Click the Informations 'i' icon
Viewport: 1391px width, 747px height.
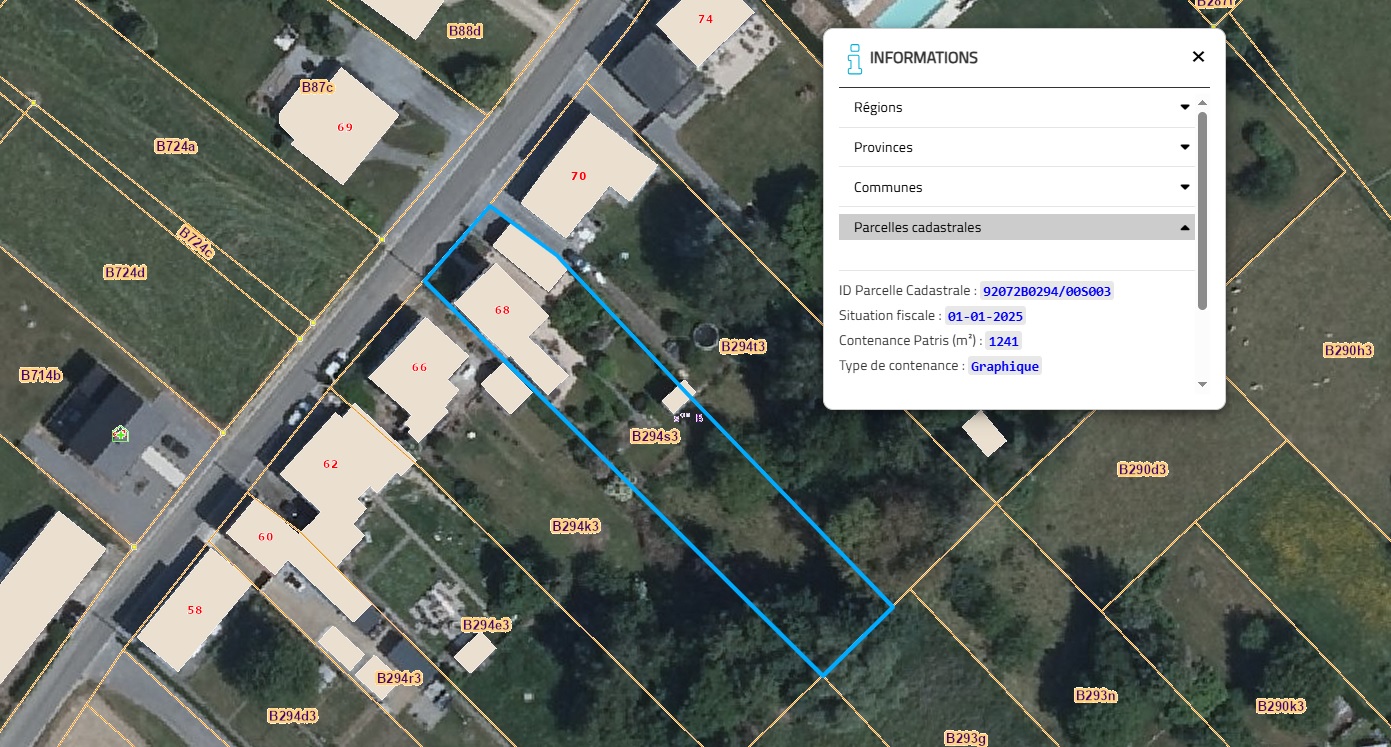point(853,59)
